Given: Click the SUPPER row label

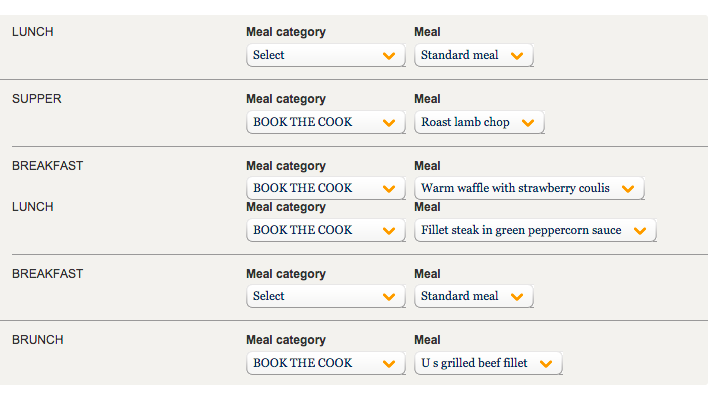Looking at the screenshot, I should coord(37,99).
